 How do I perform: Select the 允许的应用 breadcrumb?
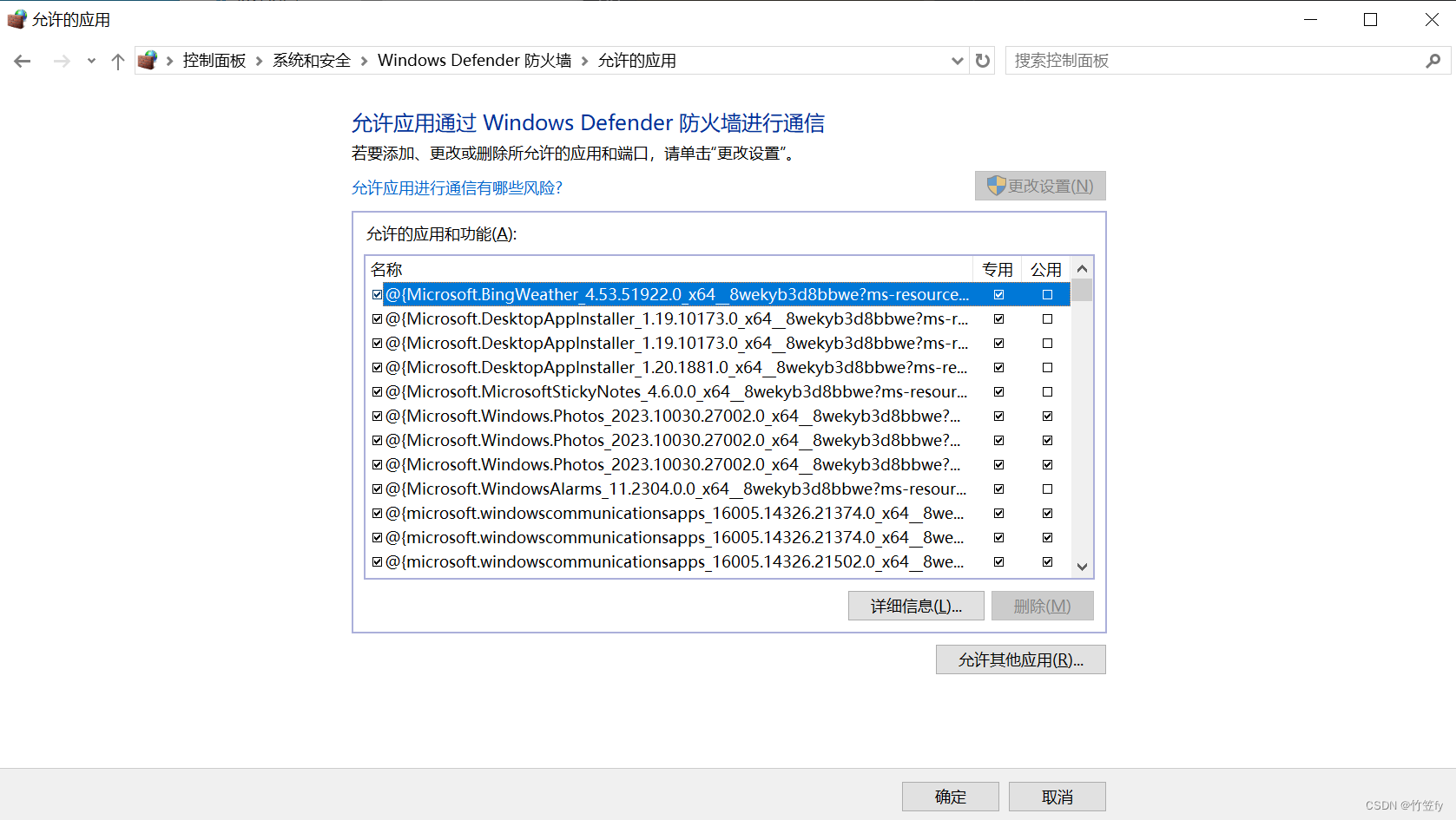[637, 61]
